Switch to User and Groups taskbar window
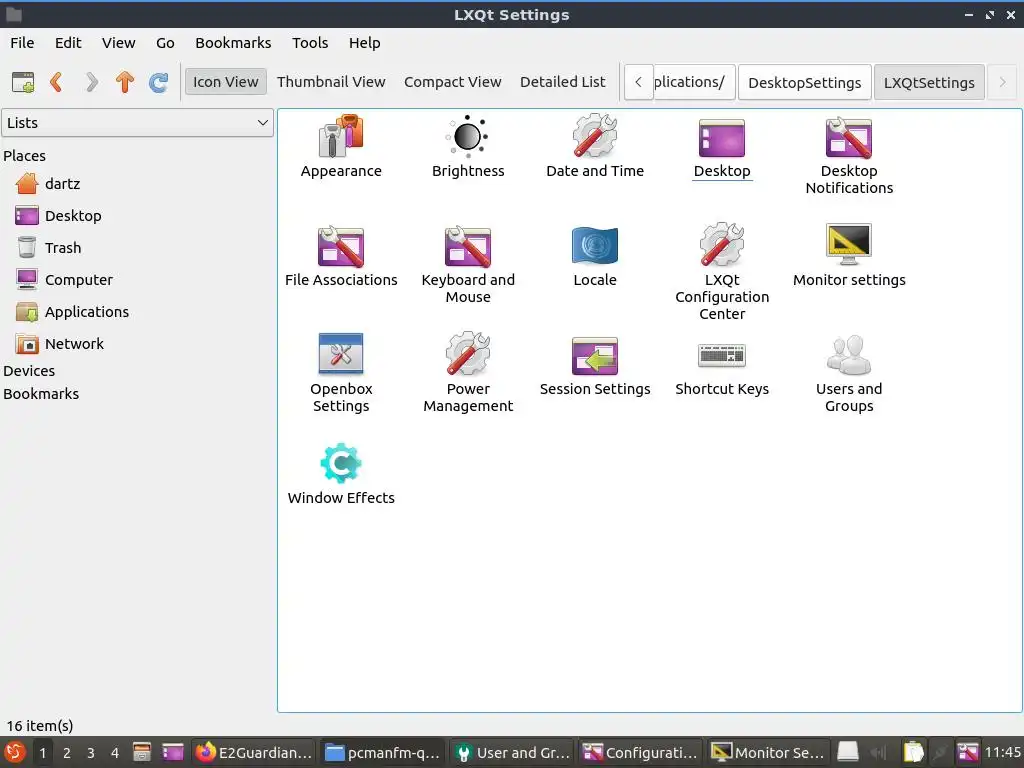The image size is (1024, 768). pos(512,753)
